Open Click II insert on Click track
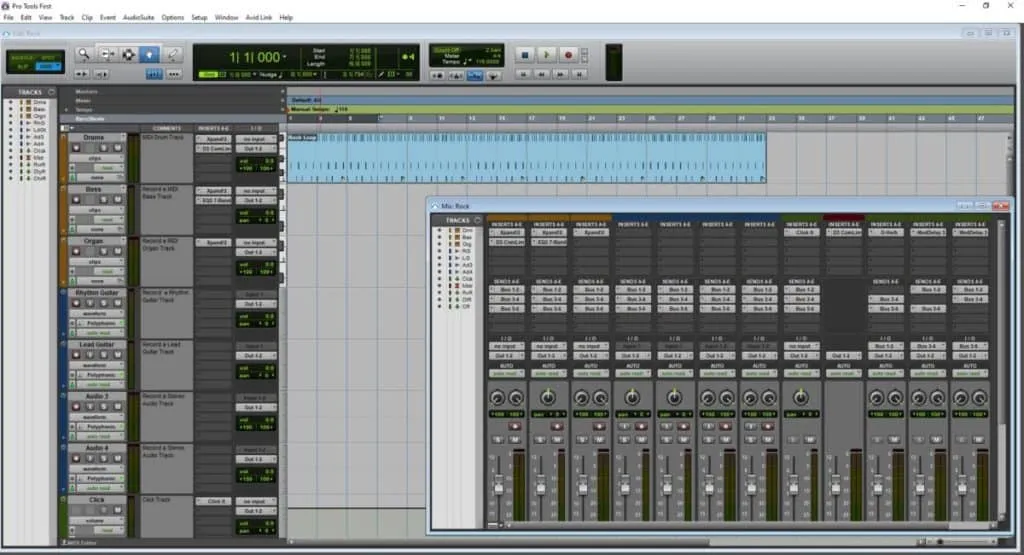This screenshot has width=1024, height=555. pyautogui.click(x=214, y=501)
